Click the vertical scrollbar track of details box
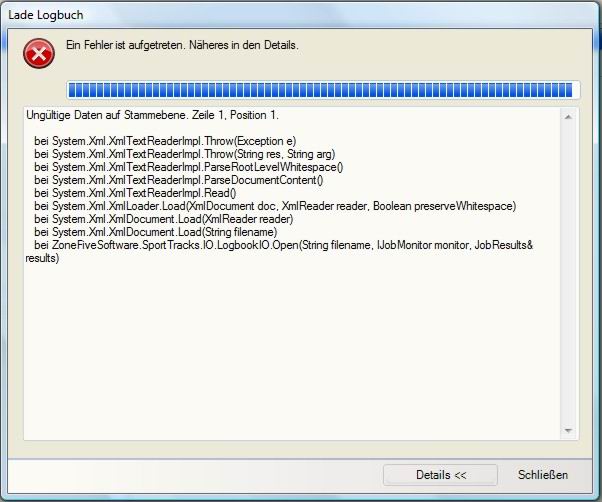The image size is (602, 502). click(569, 270)
